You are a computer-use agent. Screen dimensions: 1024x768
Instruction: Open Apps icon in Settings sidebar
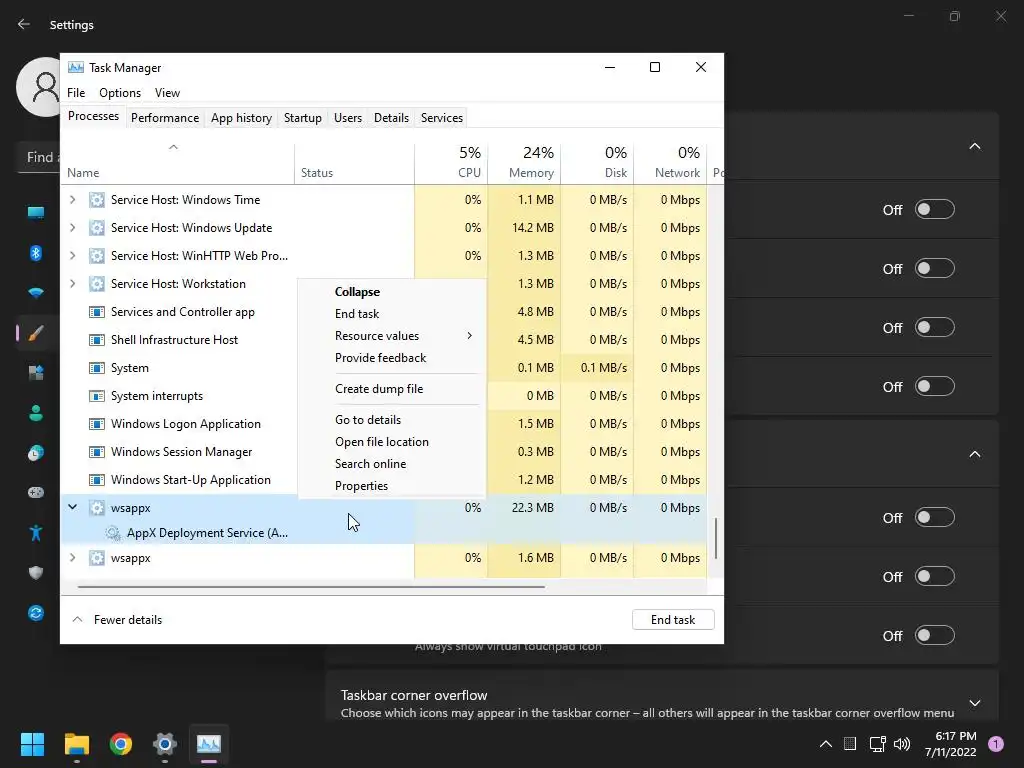[36, 373]
